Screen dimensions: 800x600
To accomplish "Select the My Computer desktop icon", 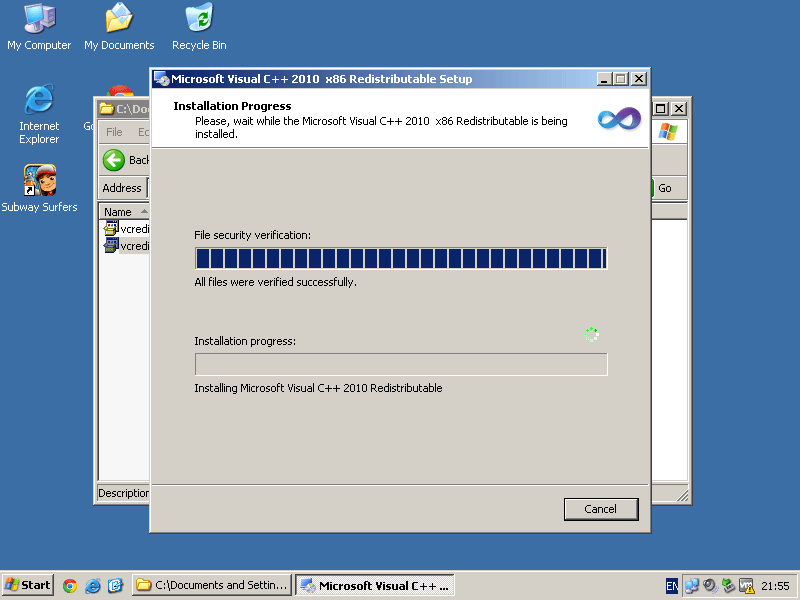I will pos(39,27).
